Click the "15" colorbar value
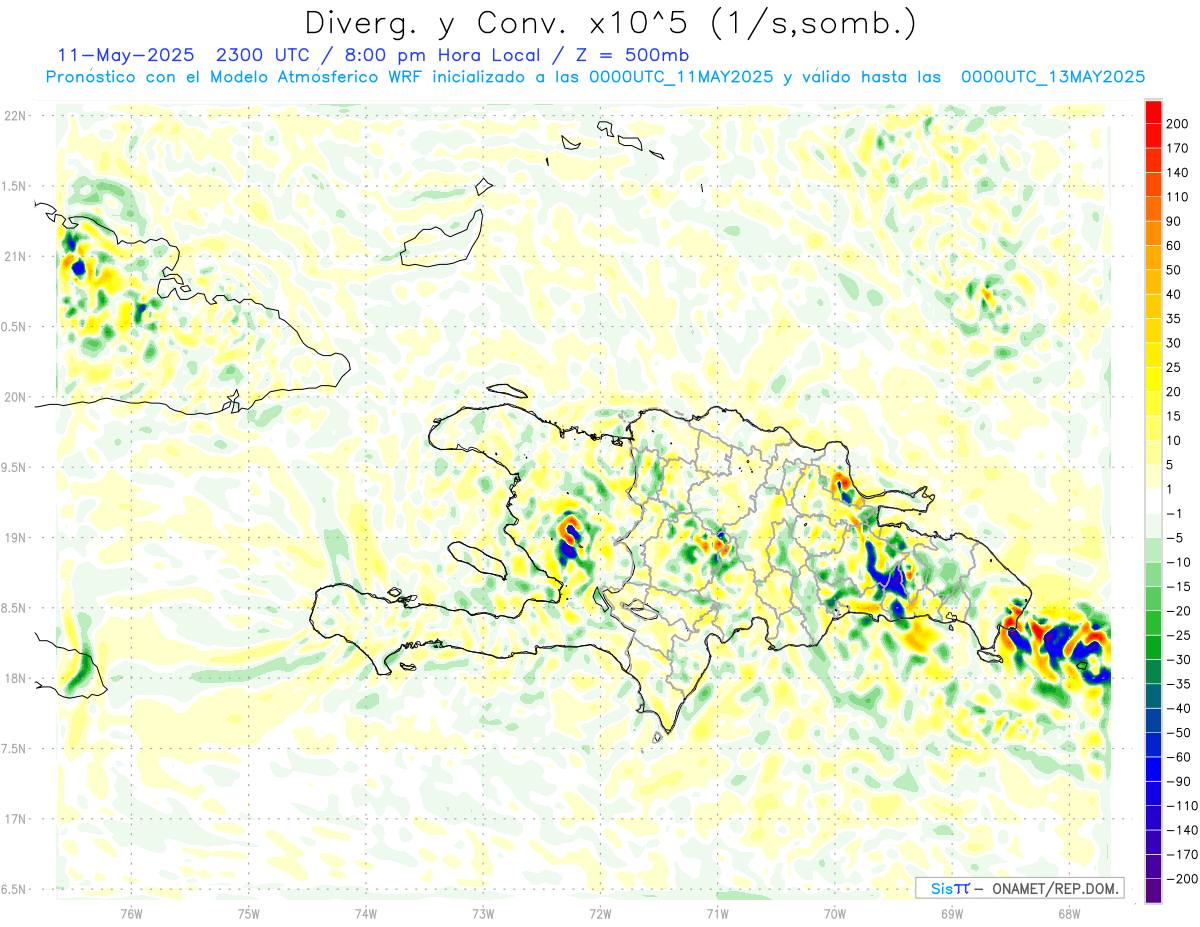 click(1174, 416)
